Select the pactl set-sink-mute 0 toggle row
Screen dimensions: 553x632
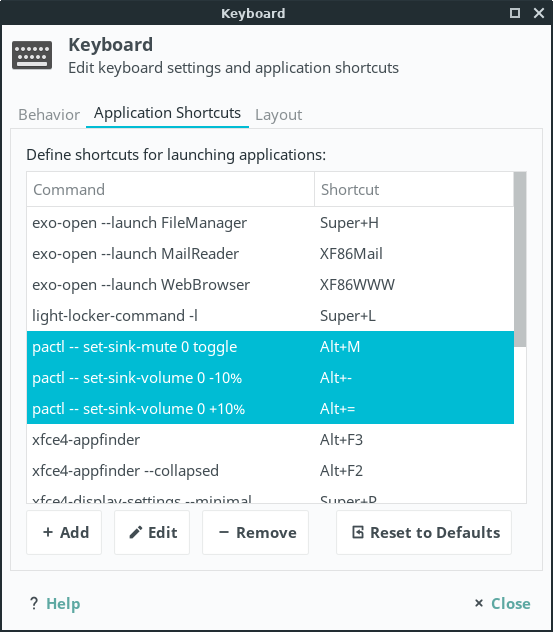click(270, 347)
